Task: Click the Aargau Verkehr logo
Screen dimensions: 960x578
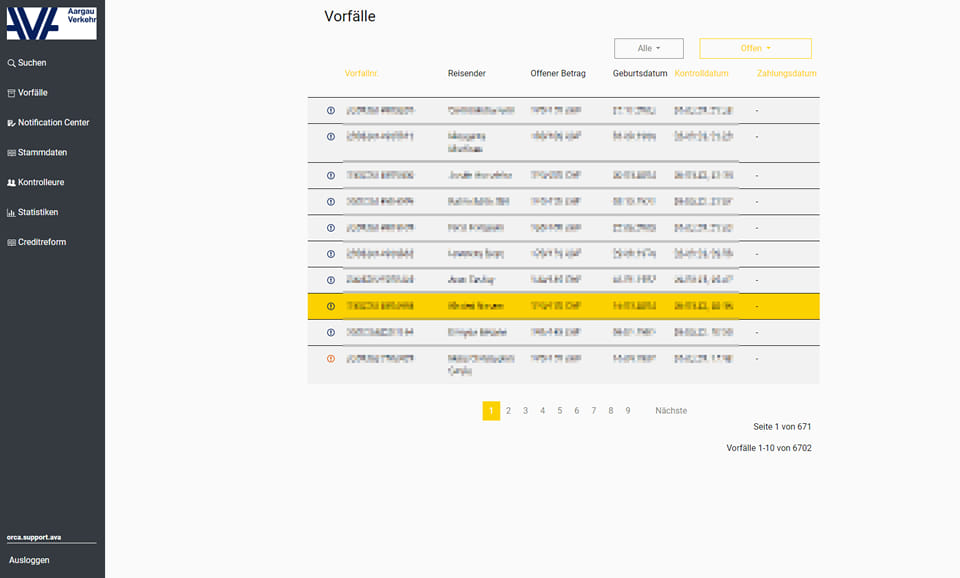Action: click(52, 22)
